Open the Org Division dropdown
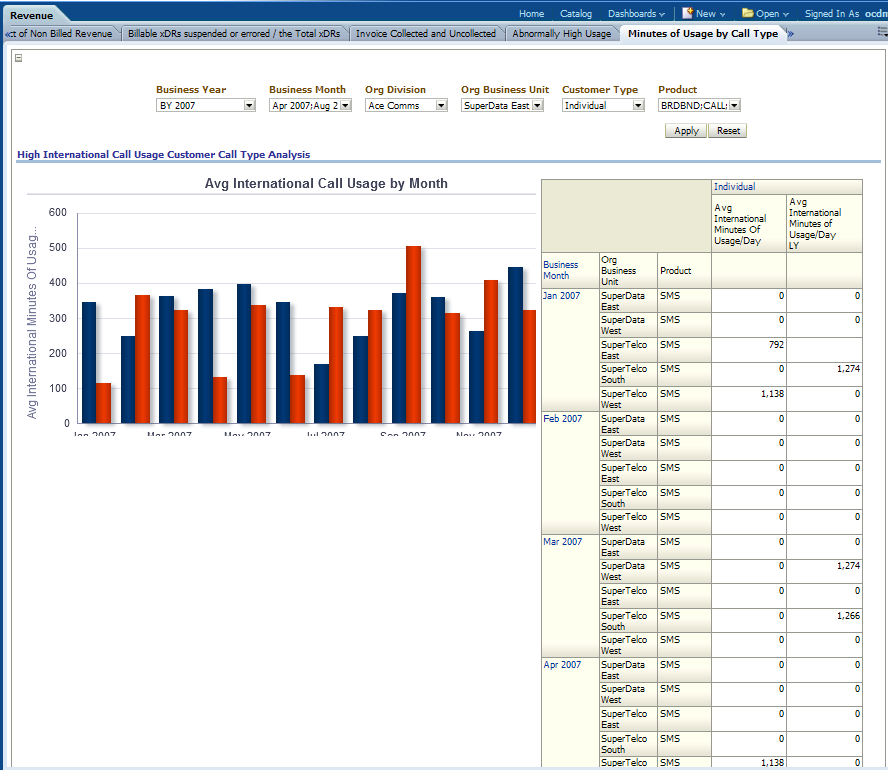The height and width of the screenshot is (770, 888). click(x=441, y=105)
